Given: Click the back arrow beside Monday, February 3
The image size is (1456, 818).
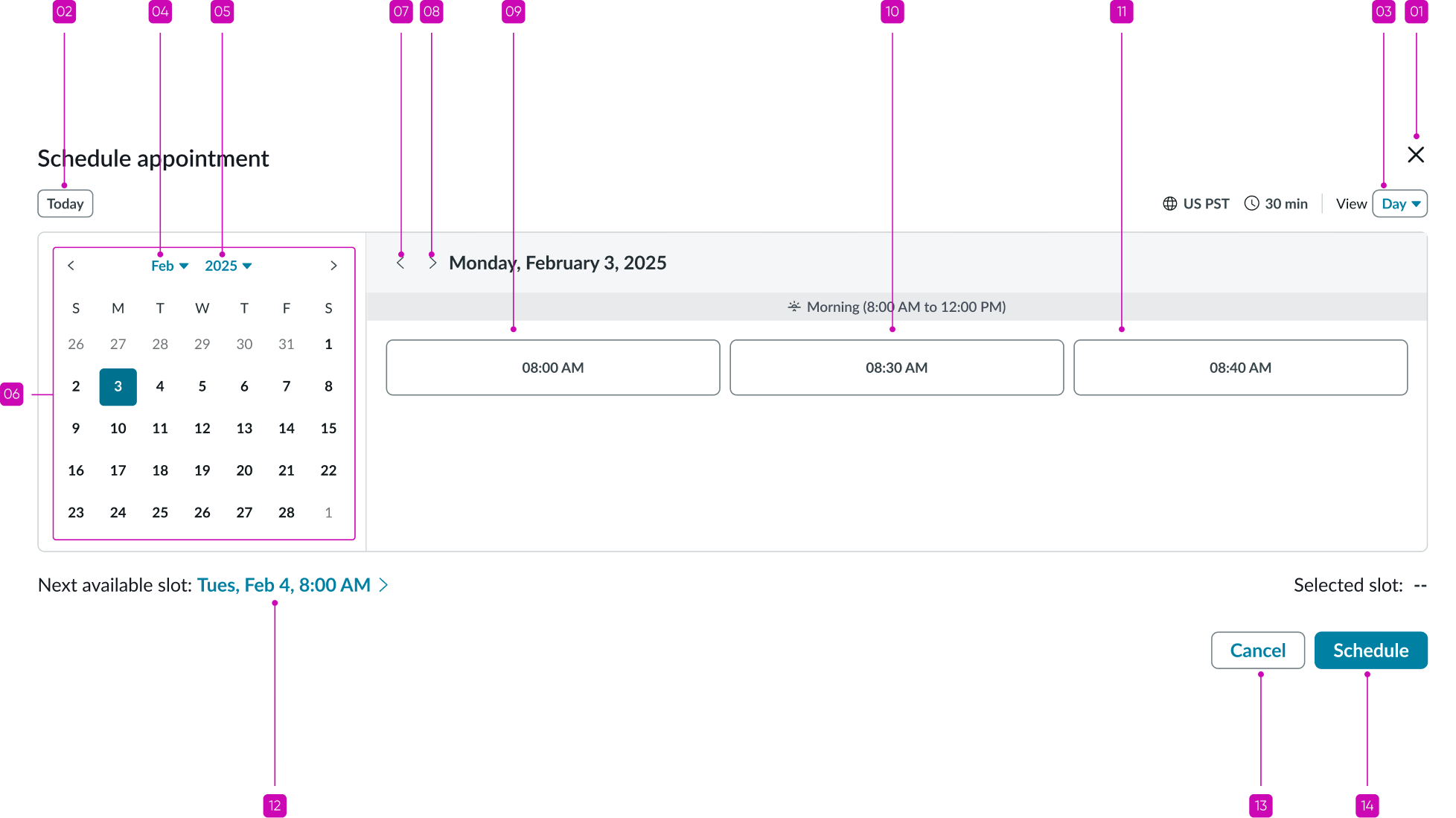Looking at the screenshot, I should pos(401,262).
